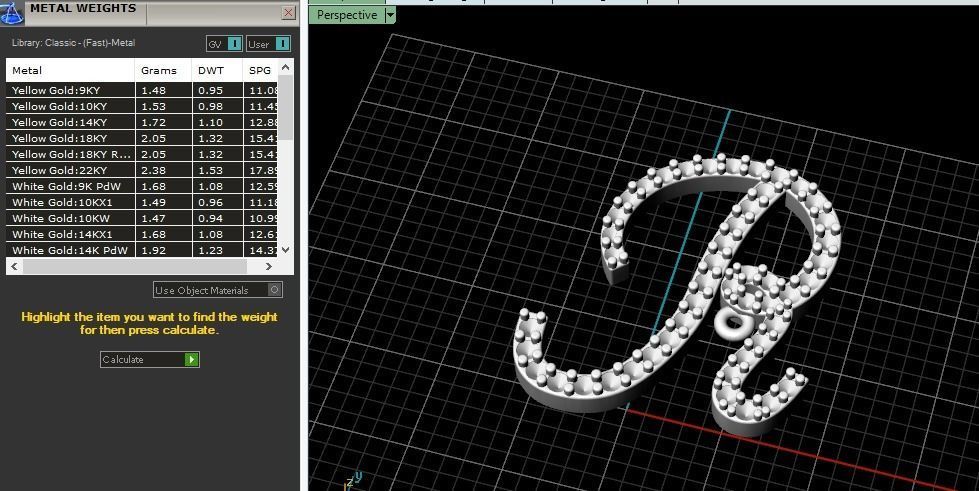Select the Perspective viewport tab
Image resolution: width=979 pixels, height=491 pixels.
[x=347, y=15]
